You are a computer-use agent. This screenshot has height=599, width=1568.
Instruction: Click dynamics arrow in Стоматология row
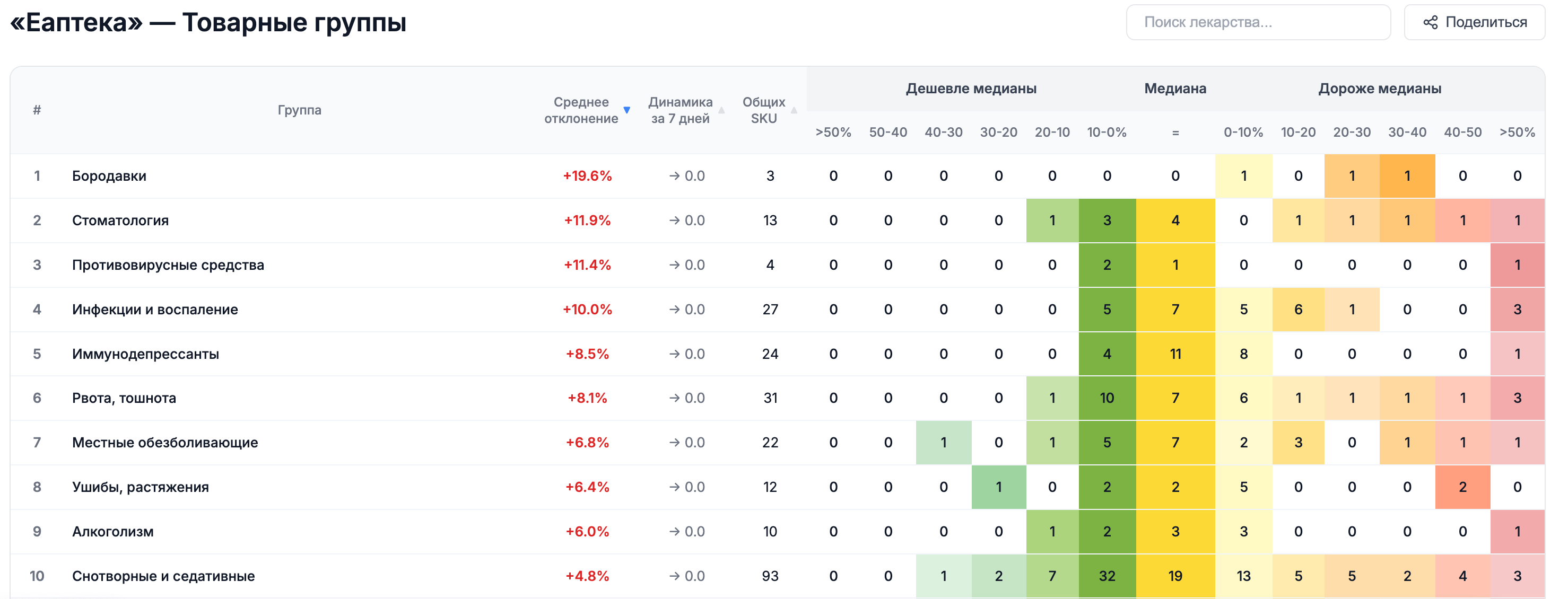coord(674,220)
